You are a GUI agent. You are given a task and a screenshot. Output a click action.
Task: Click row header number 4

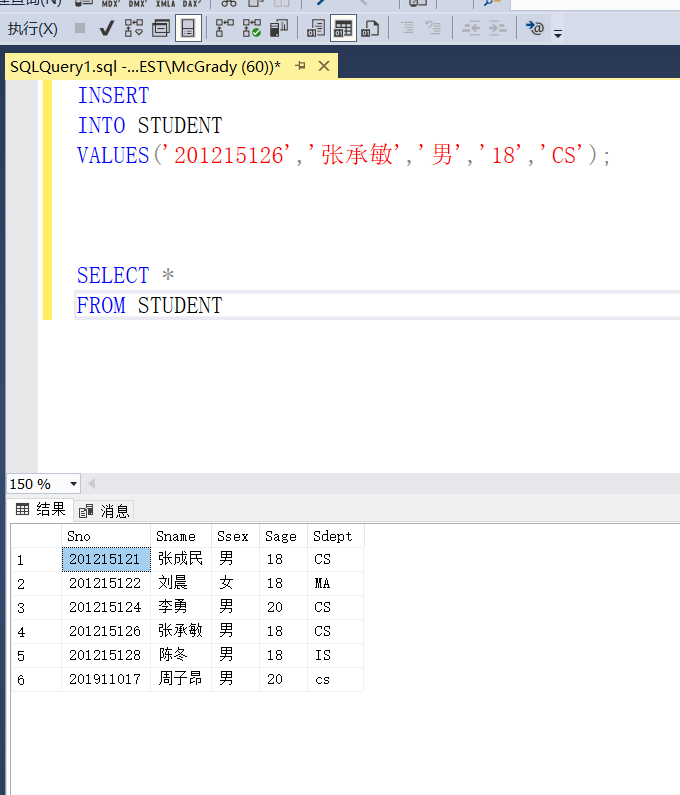(x=37, y=631)
